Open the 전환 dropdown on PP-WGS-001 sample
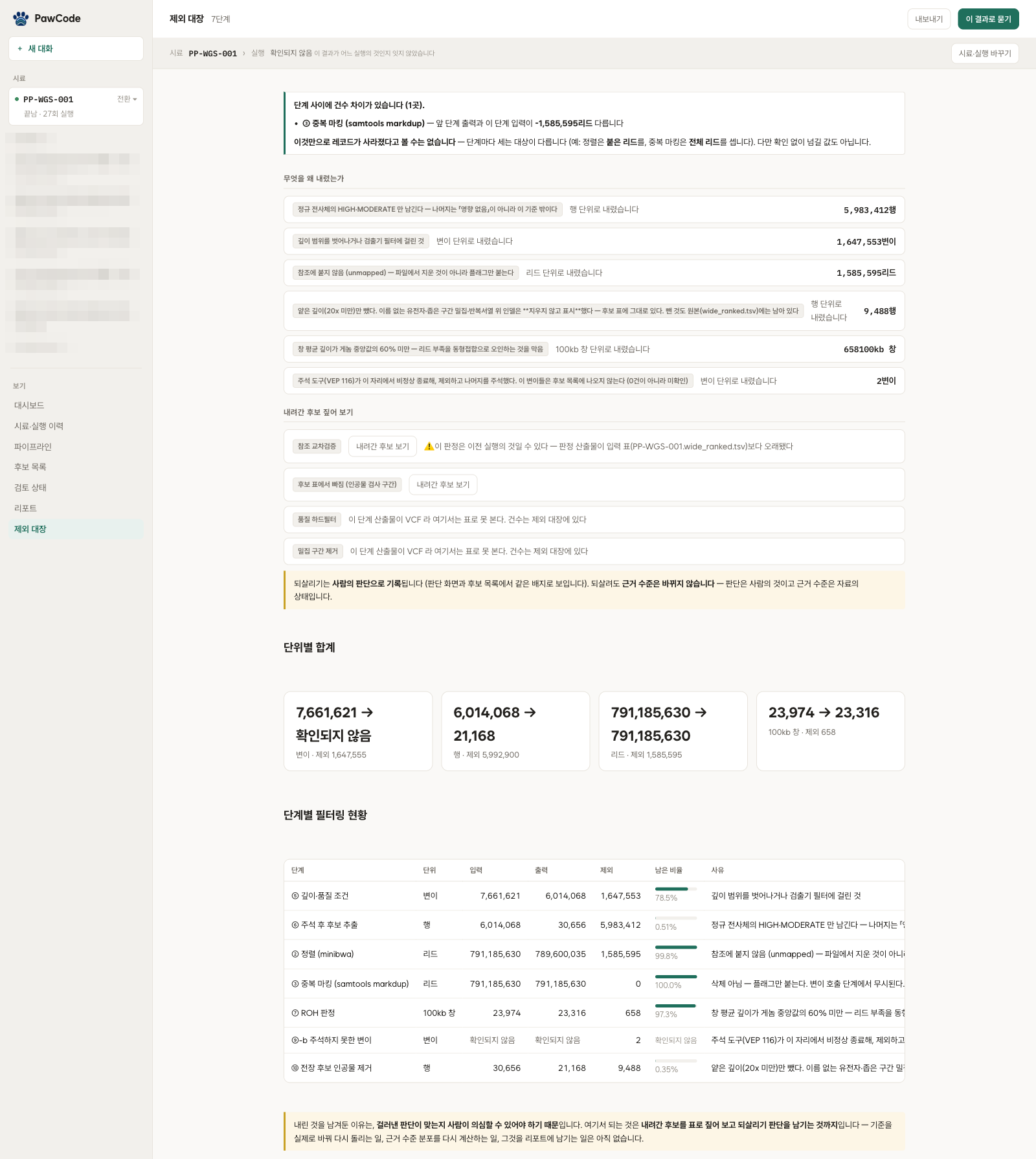 tap(127, 99)
